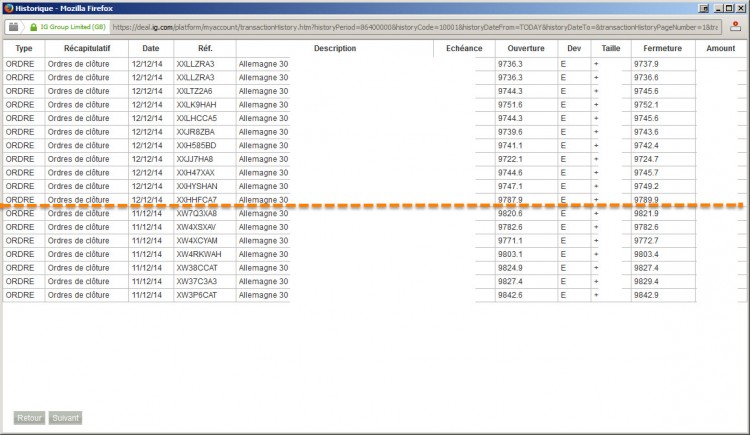This screenshot has height=435, width=750.
Task: Click the URL address field
Action: click(415, 27)
